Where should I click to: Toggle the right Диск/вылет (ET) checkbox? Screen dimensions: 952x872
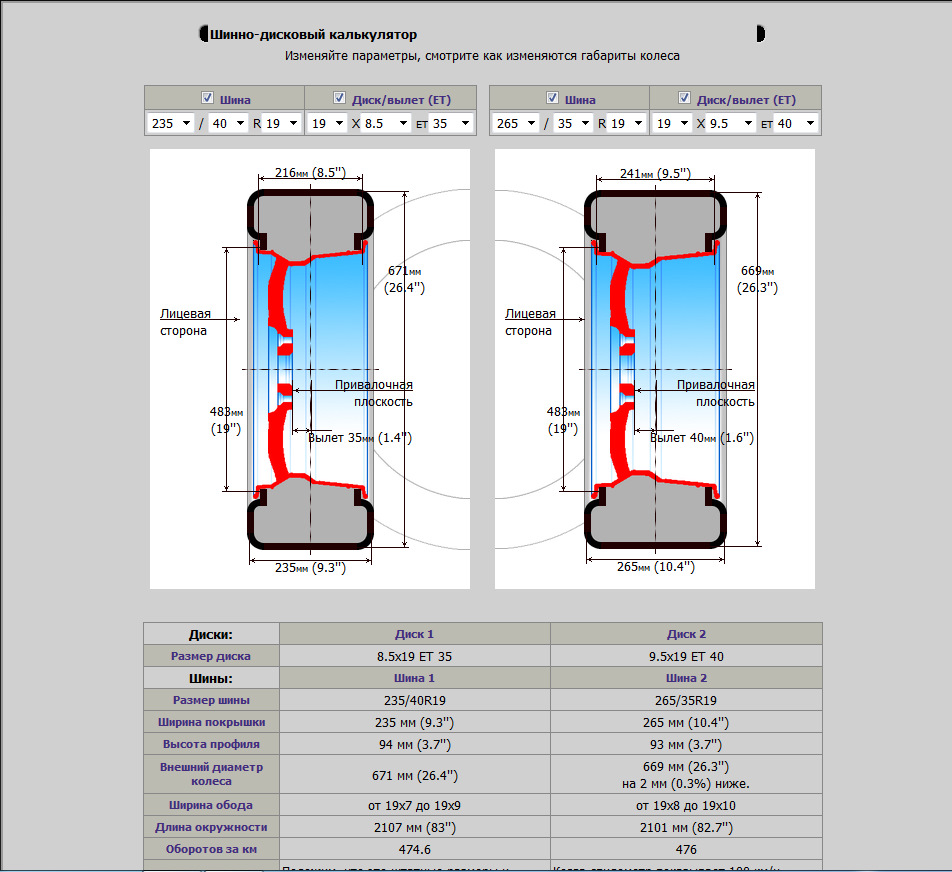tap(684, 98)
